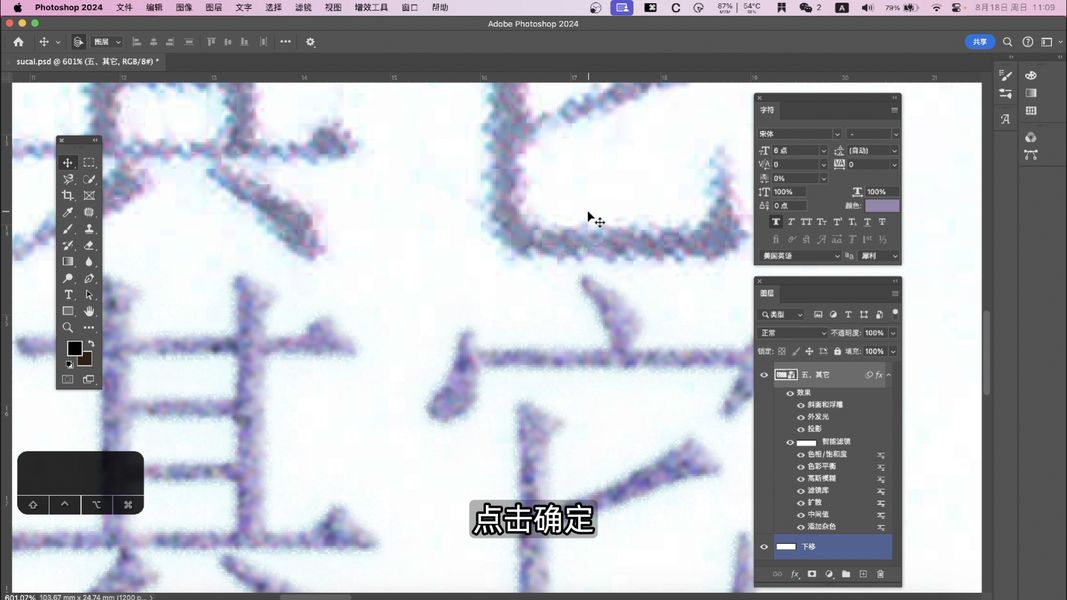The width and height of the screenshot is (1067, 600).
Task: Add a layer mask icon
Action: tap(812, 574)
